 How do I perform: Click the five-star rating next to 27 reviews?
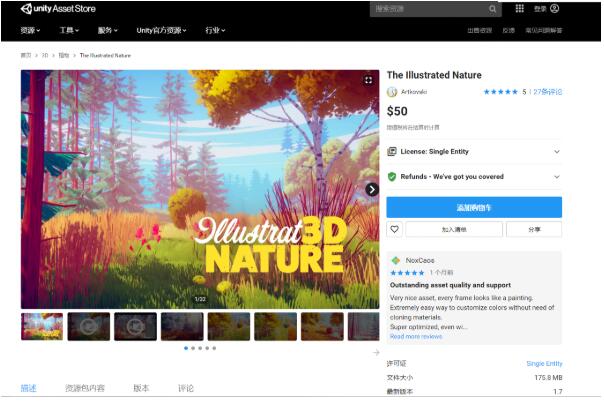point(500,92)
